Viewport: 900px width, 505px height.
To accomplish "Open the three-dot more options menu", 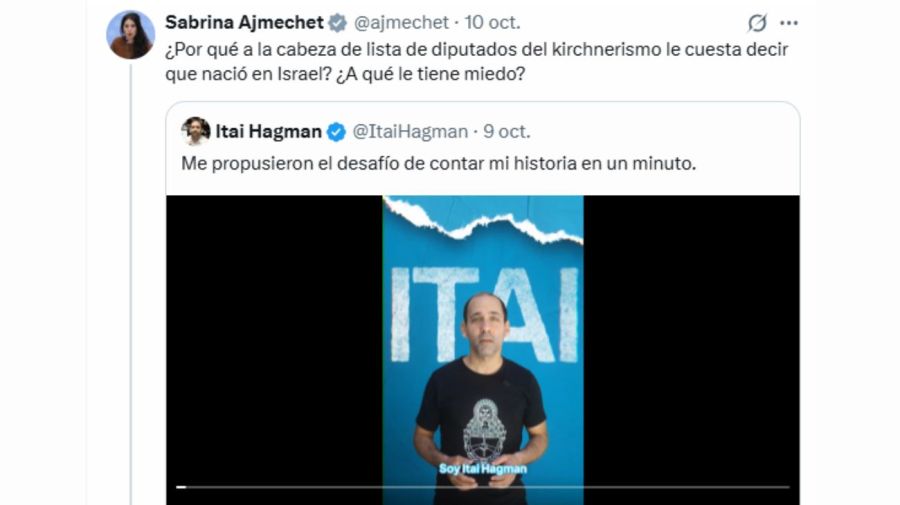I will click(789, 23).
